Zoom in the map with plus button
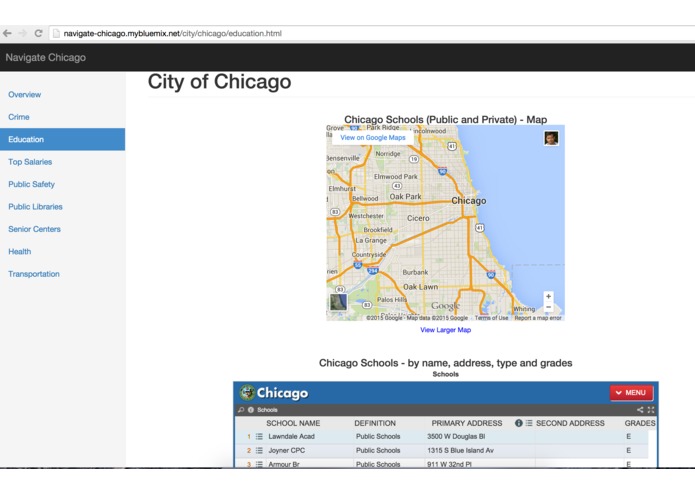The height and width of the screenshot is (494, 695). pyautogui.click(x=548, y=296)
